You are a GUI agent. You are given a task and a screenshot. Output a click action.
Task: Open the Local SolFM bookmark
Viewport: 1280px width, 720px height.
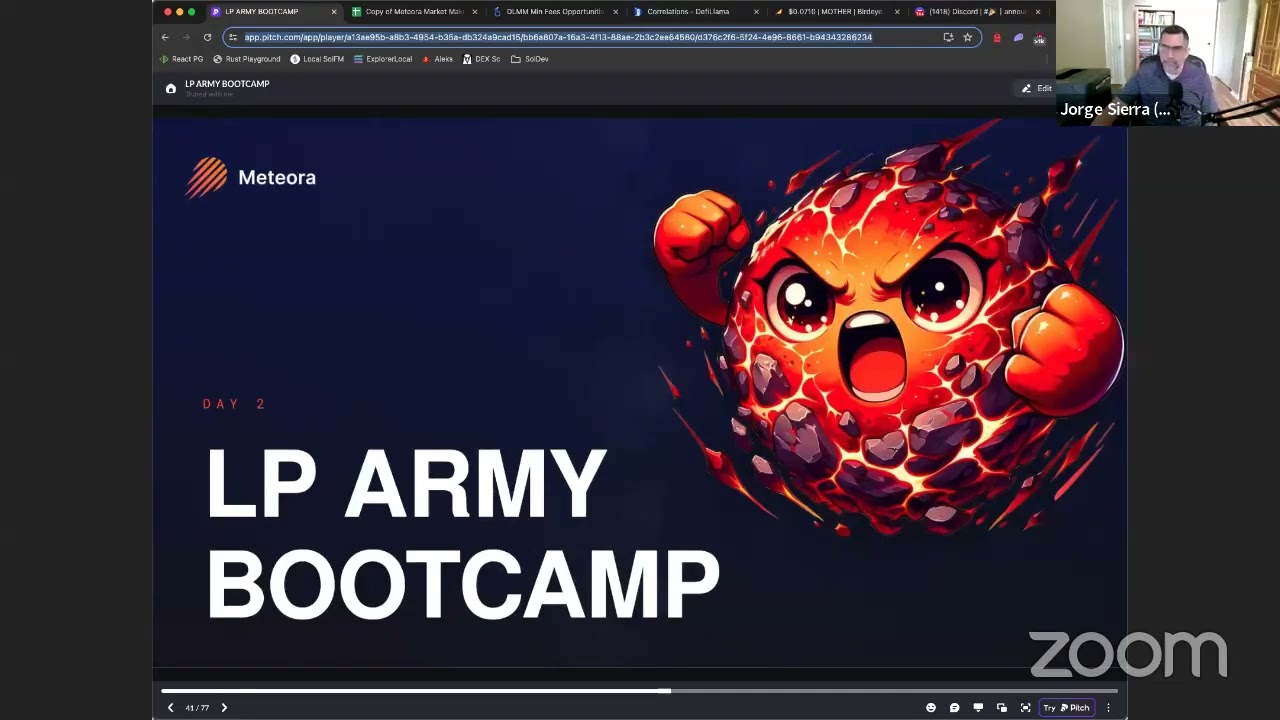tap(317, 59)
